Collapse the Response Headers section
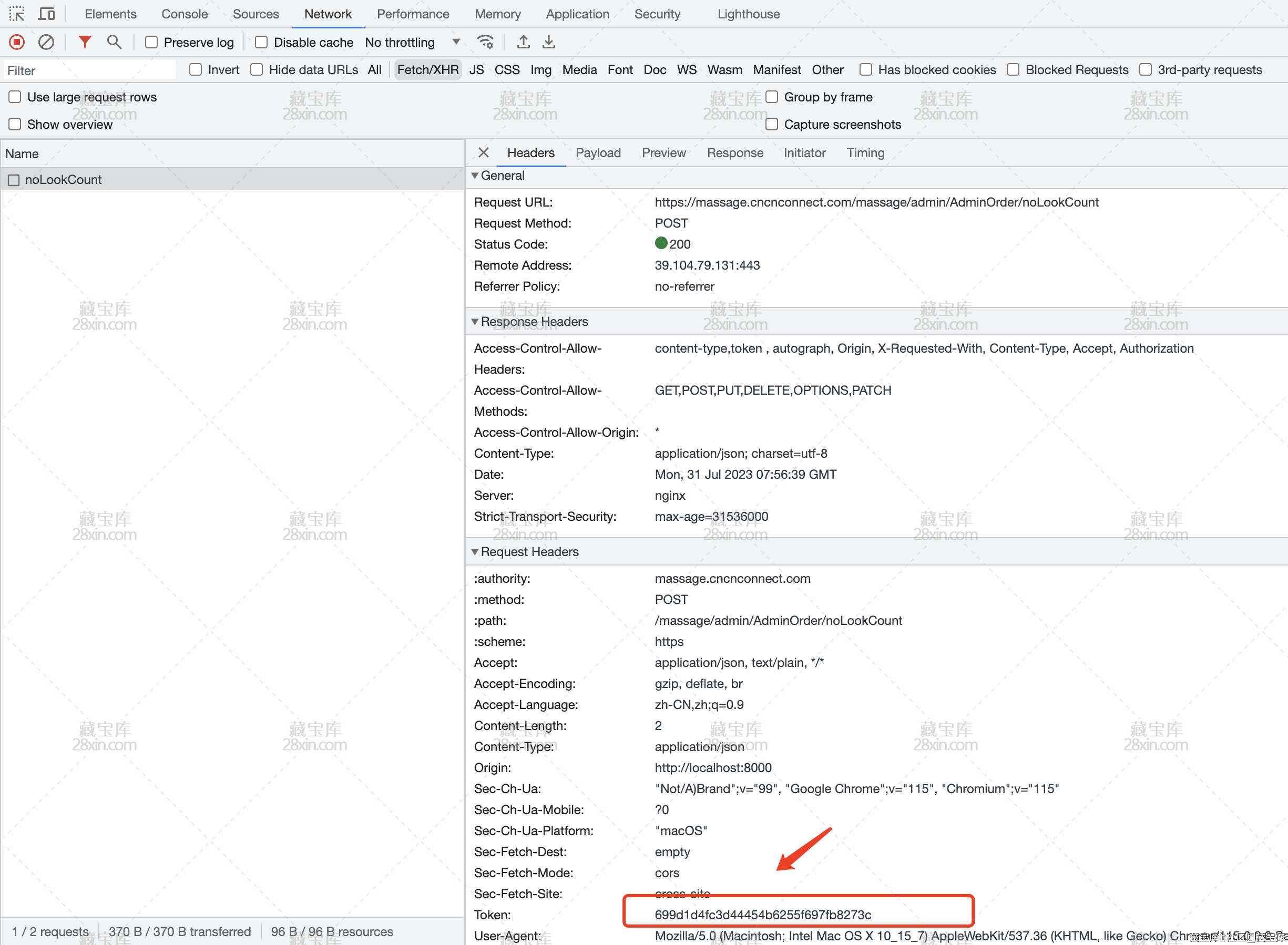The image size is (1288, 945). [x=475, y=322]
